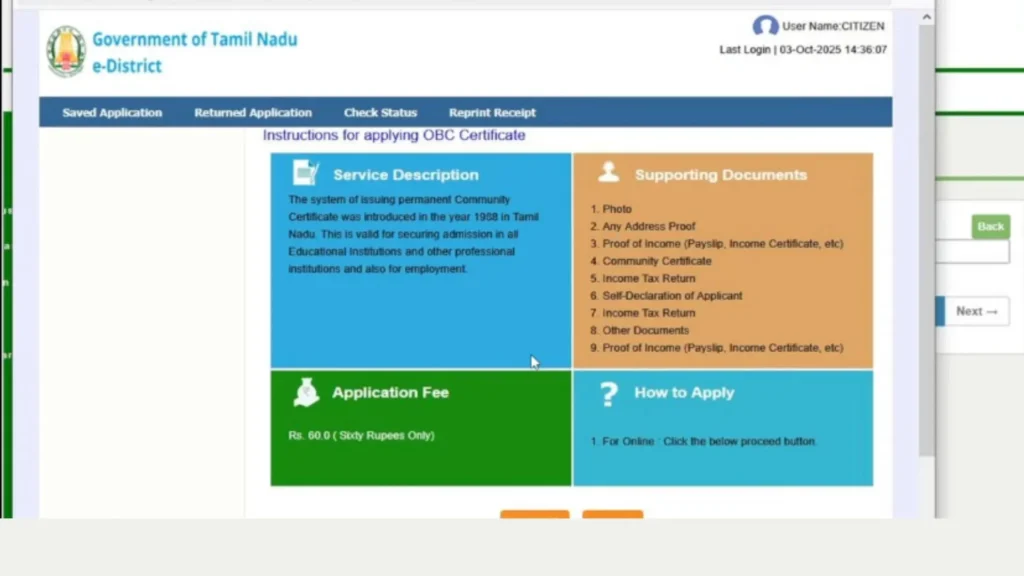Click the Supporting Documents person icon
Screen dimensions: 1024x576
tap(608, 172)
